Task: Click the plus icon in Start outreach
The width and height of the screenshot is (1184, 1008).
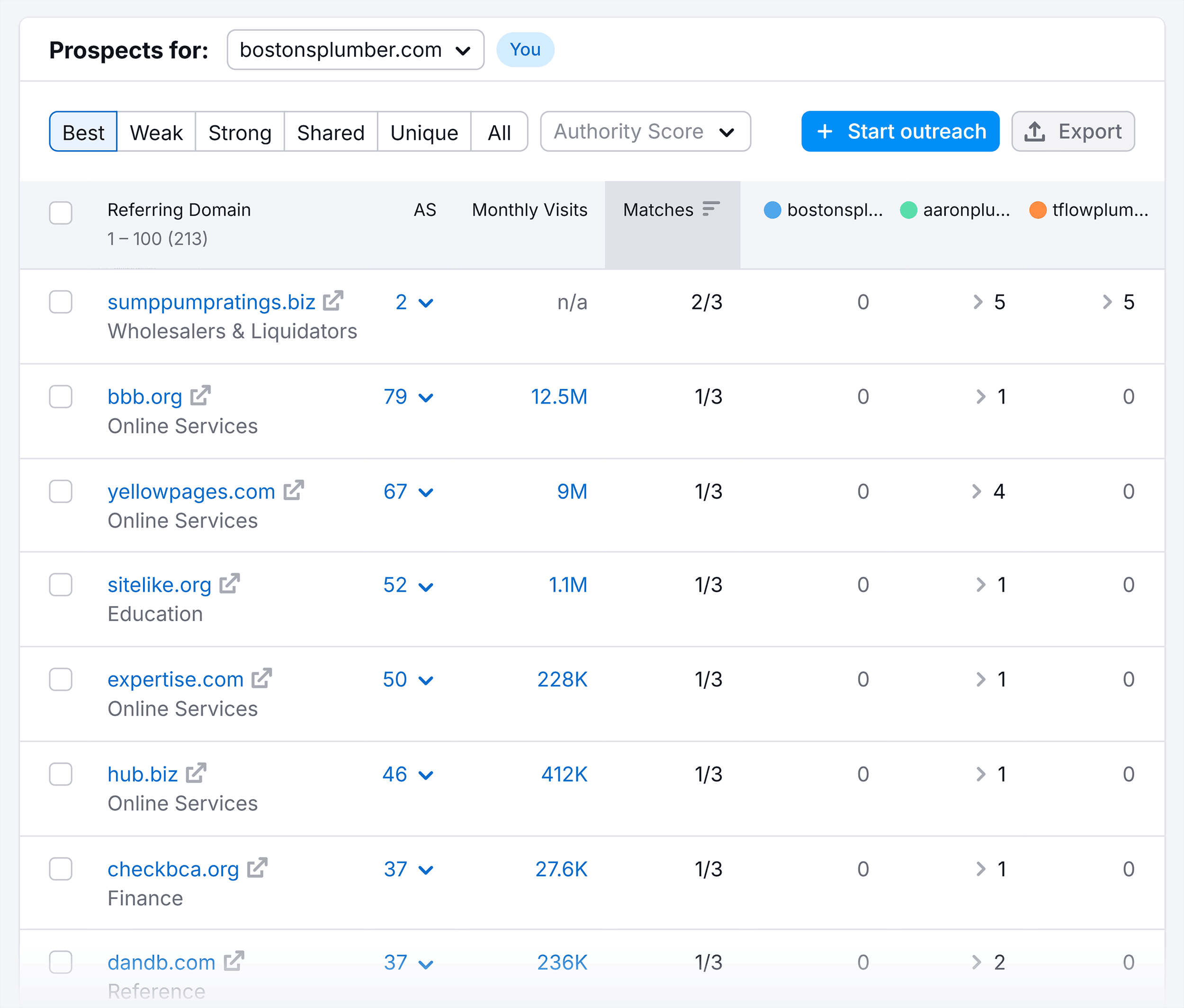Action: coord(825,131)
